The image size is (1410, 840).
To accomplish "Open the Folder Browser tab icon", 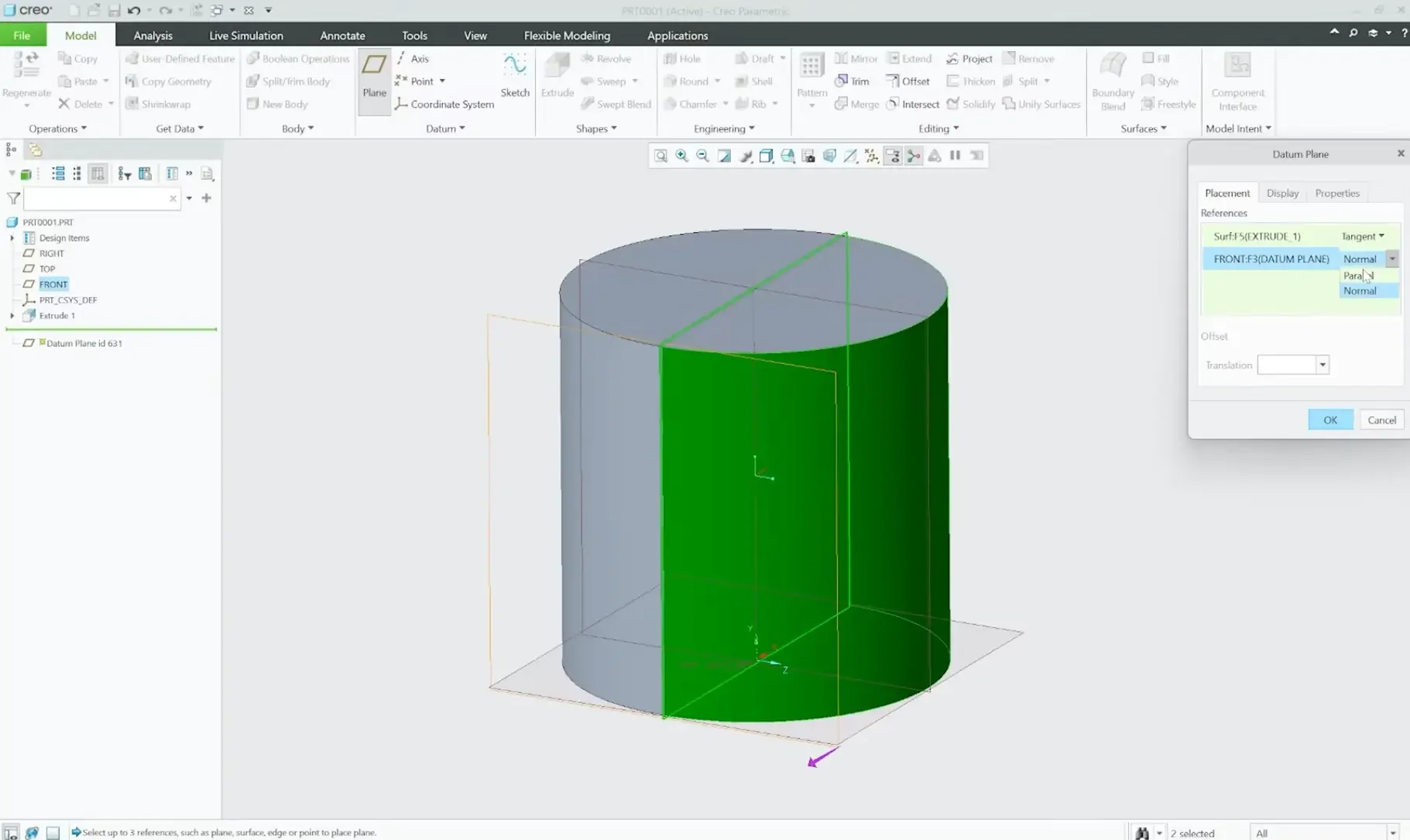I will (x=35, y=149).
